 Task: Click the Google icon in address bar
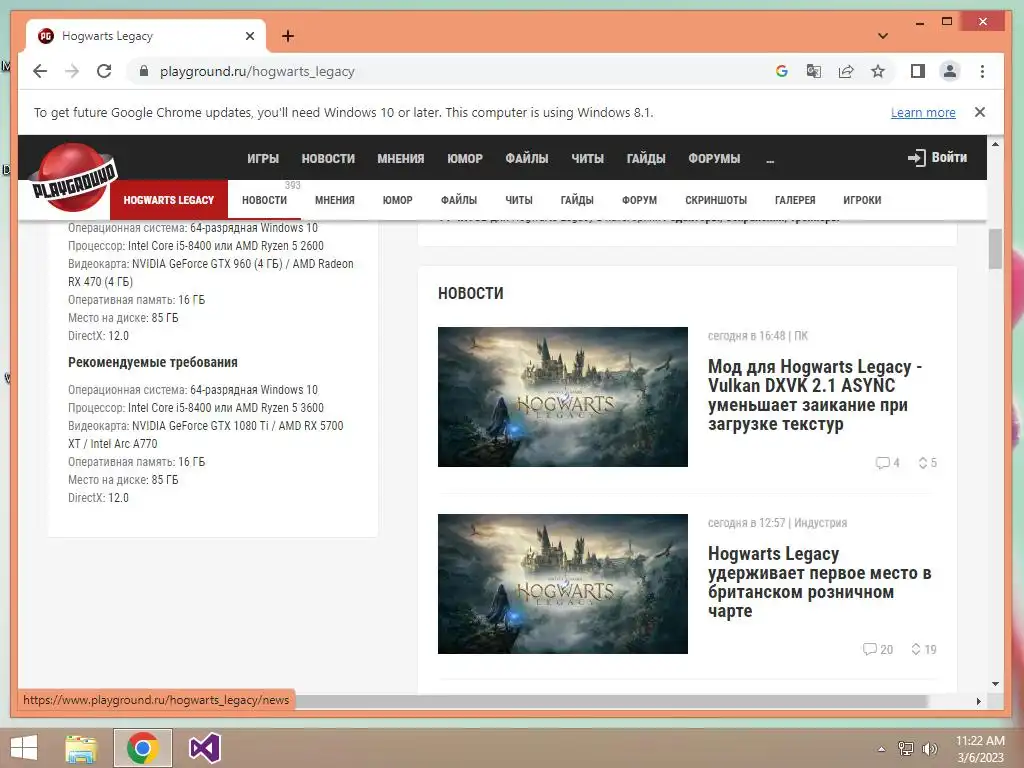[782, 71]
